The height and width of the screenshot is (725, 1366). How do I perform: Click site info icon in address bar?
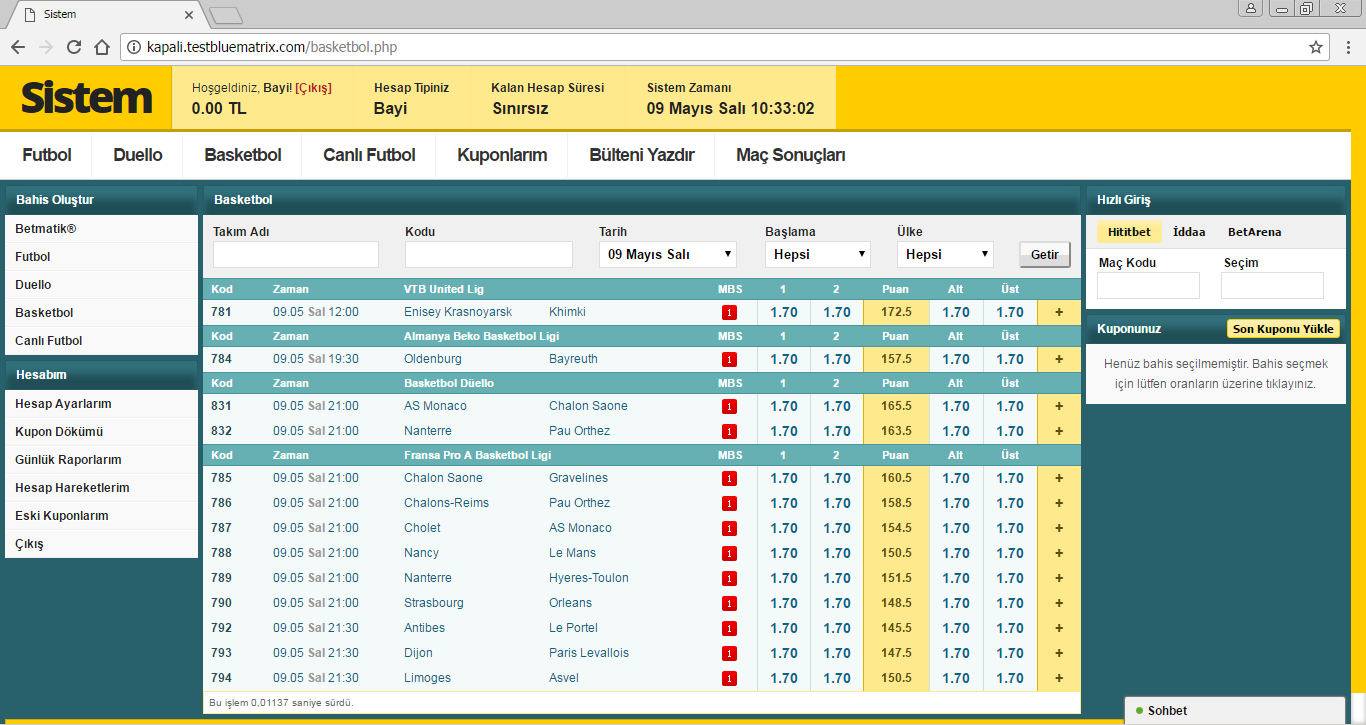point(134,47)
